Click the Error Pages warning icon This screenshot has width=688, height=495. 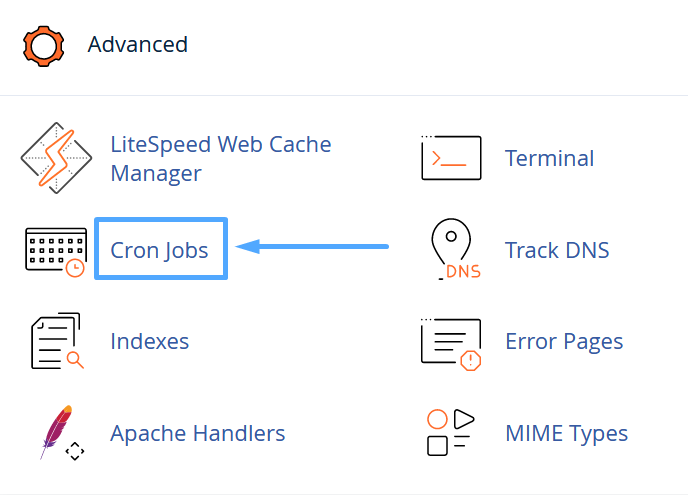tap(451, 341)
